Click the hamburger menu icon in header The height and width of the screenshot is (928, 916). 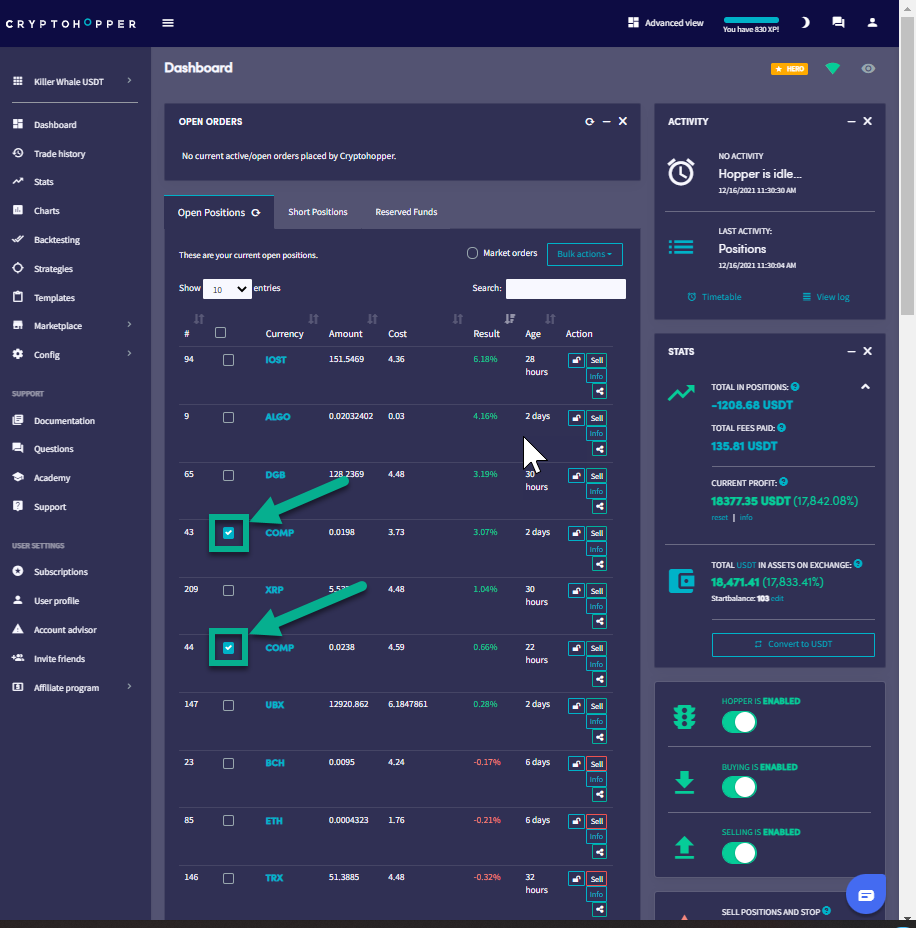(x=168, y=23)
